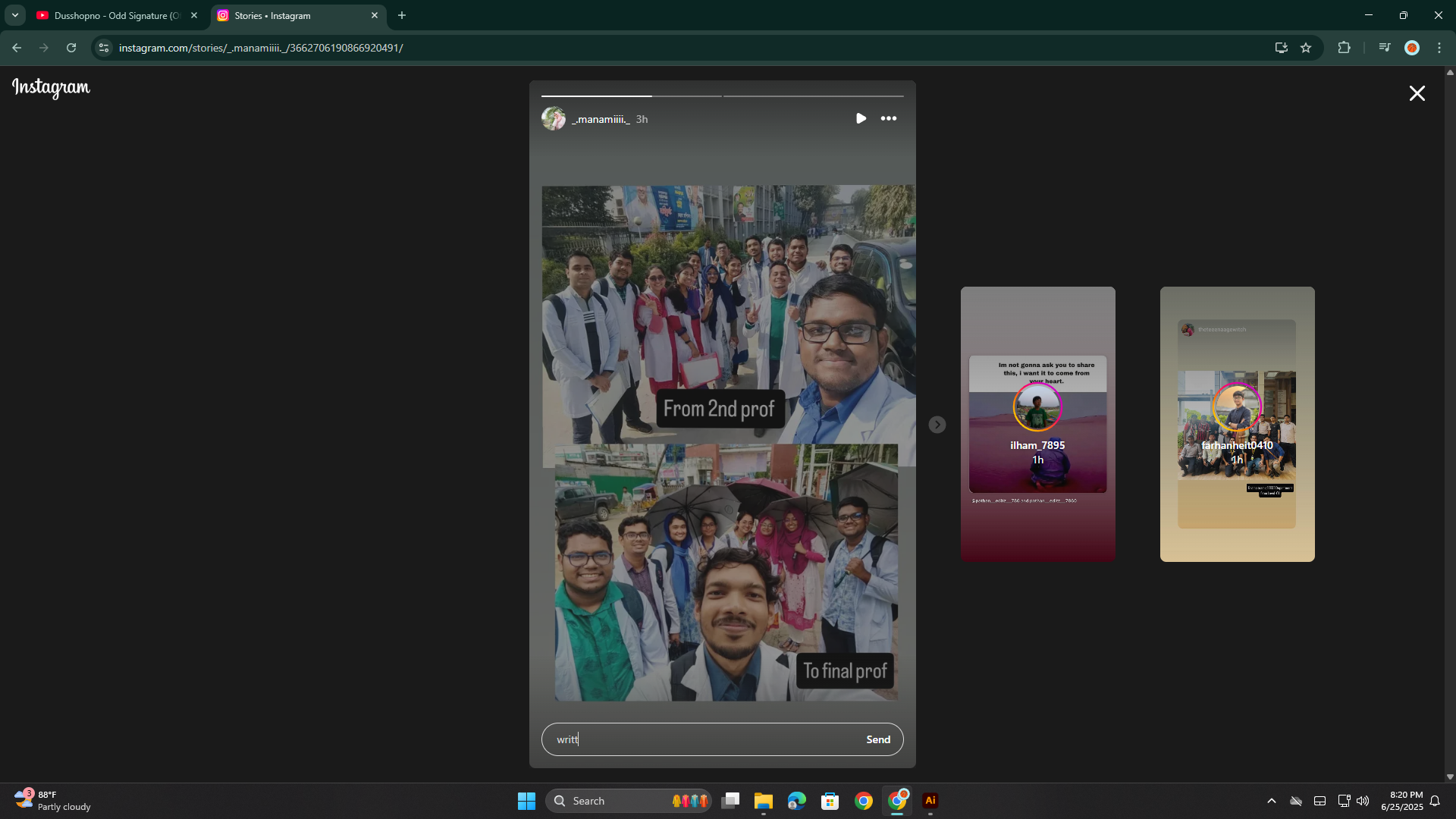Screen dimensions: 1456x819
Task: Open the story's three-dot options menu
Action: coord(889,118)
